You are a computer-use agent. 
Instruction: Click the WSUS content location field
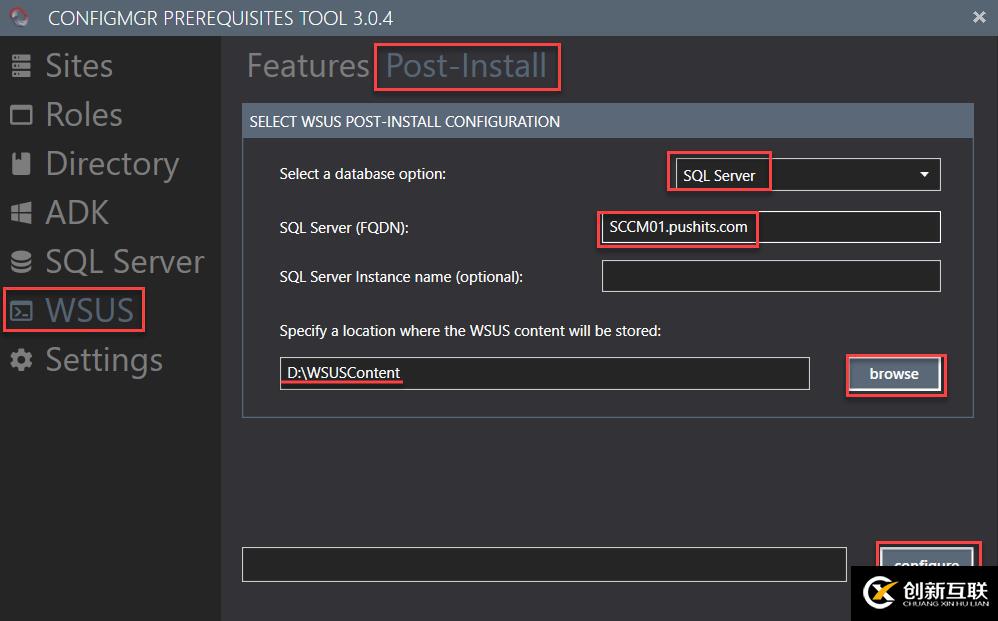pos(544,373)
